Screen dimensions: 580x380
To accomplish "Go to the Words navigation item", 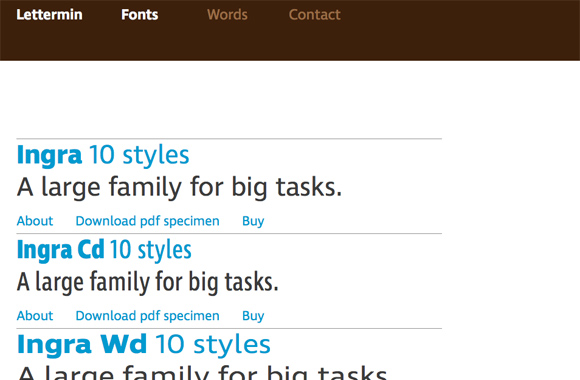I will 227,15.
